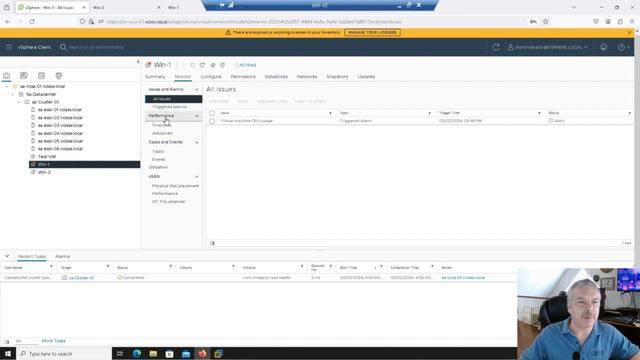Collapse the vSAN section
640x360 pixels.
(197, 177)
